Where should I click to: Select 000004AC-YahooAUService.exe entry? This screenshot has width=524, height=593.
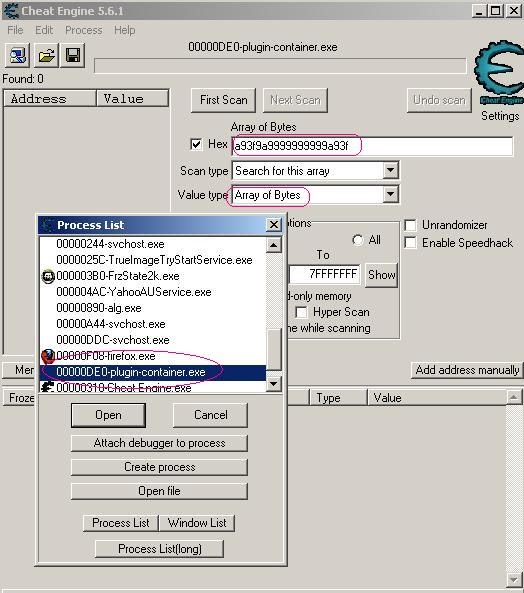(152, 292)
